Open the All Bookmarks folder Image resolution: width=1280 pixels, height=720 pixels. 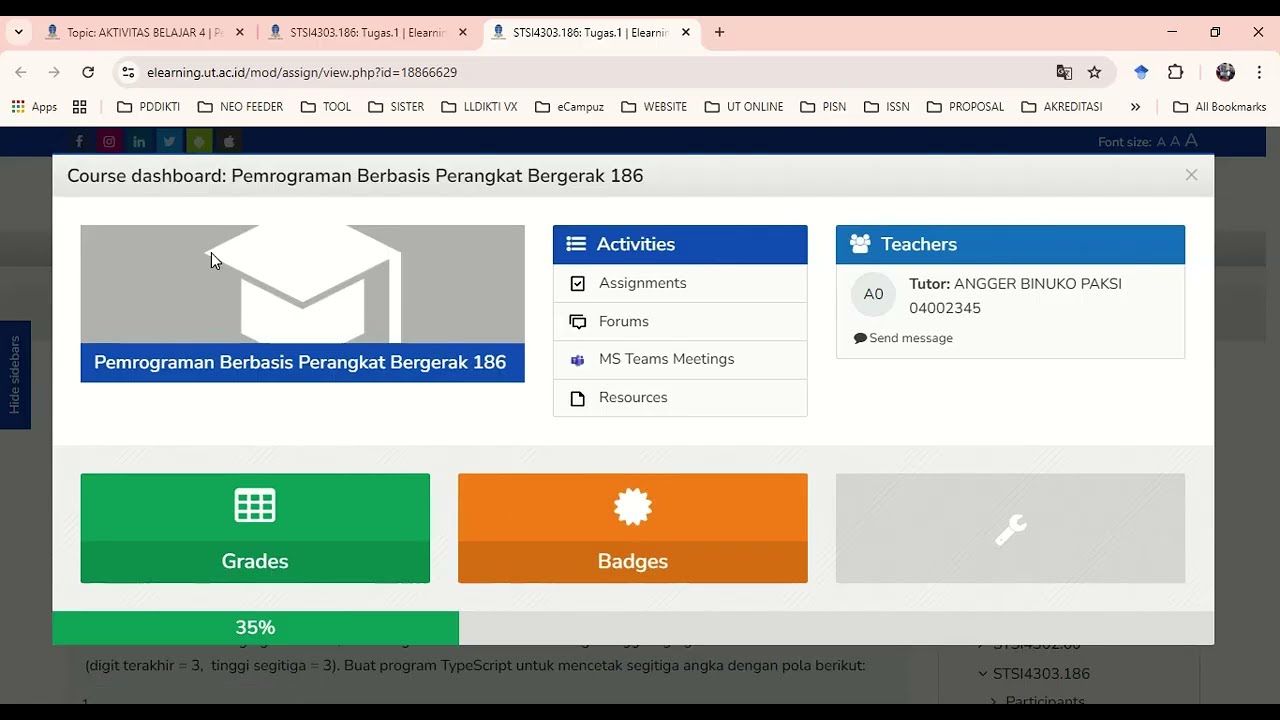coord(1219,107)
